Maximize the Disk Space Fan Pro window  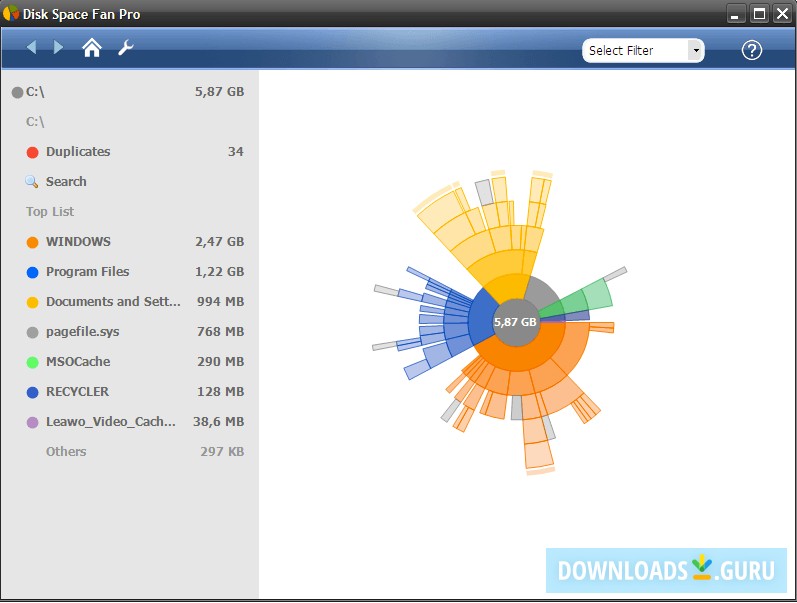(759, 14)
